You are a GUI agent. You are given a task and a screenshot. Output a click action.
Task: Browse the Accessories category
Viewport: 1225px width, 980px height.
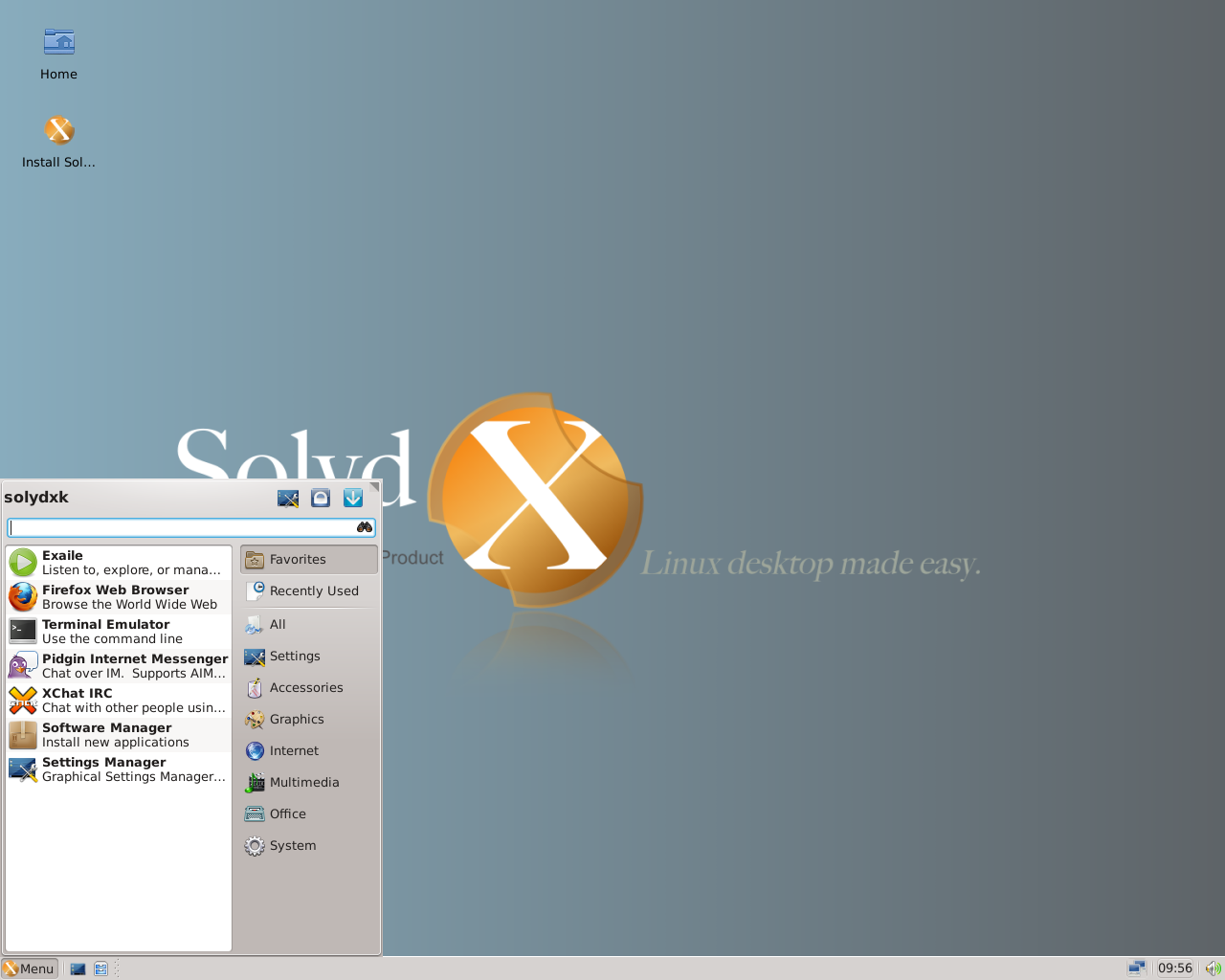pyautogui.click(x=309, y=688)
